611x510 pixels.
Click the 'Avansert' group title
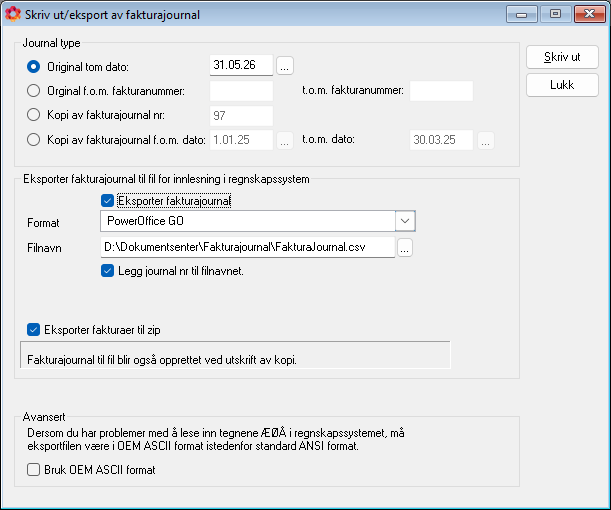coord(44,417)
